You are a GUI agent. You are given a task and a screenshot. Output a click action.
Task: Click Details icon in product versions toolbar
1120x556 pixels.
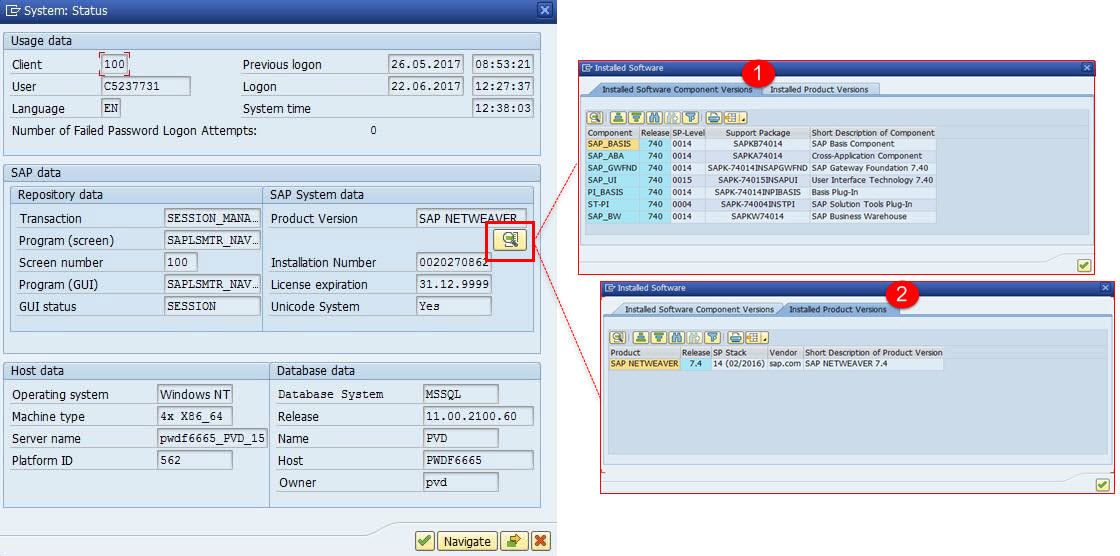617,337
